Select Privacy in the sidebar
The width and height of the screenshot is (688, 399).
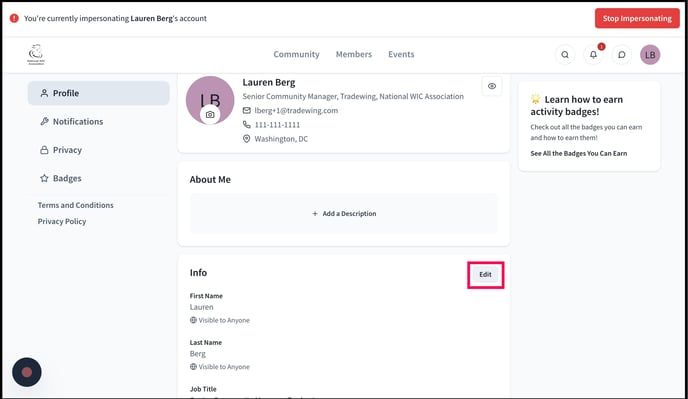point(99,150)
